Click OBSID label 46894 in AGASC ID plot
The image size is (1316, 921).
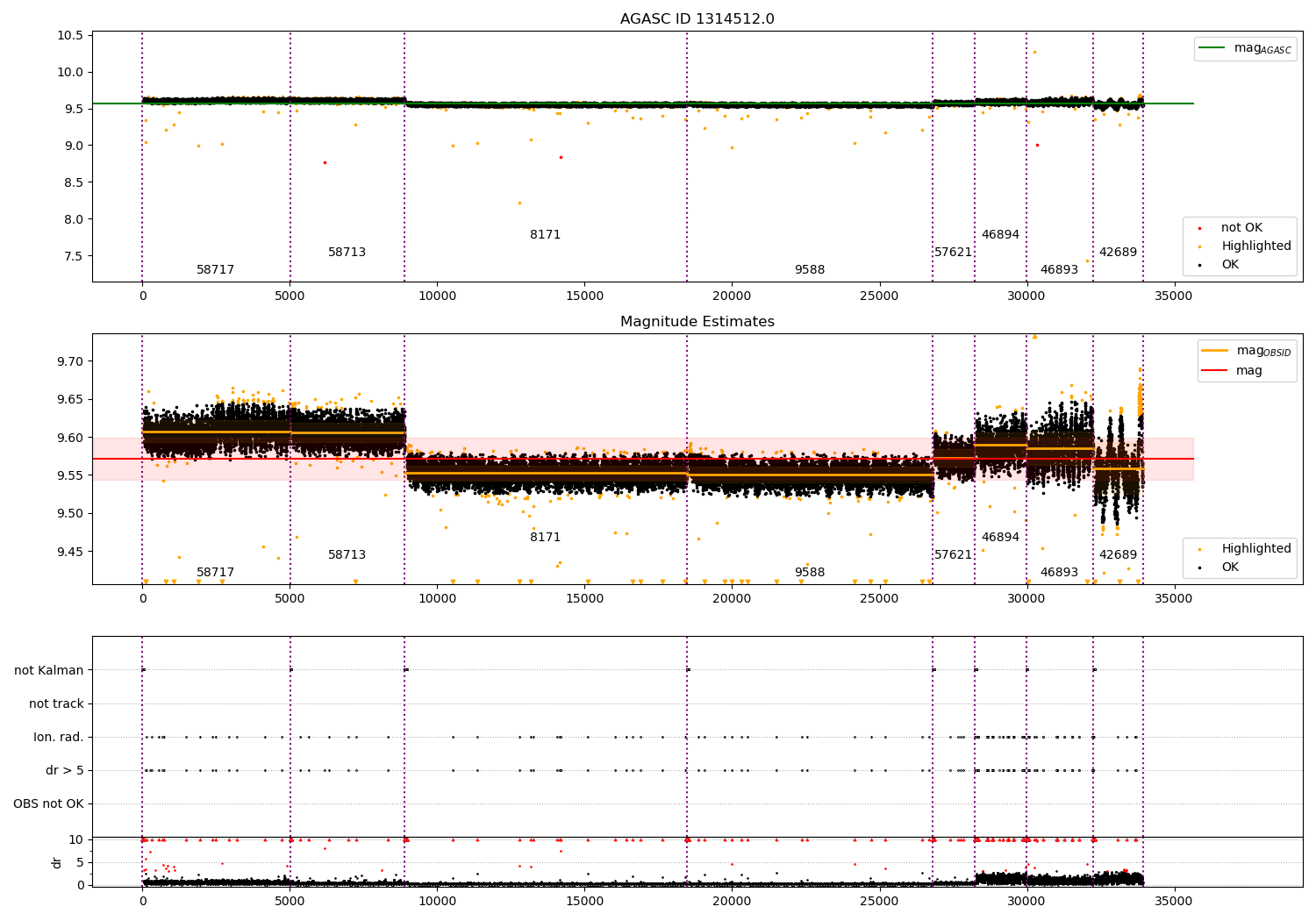click(x=1000, y=235)
